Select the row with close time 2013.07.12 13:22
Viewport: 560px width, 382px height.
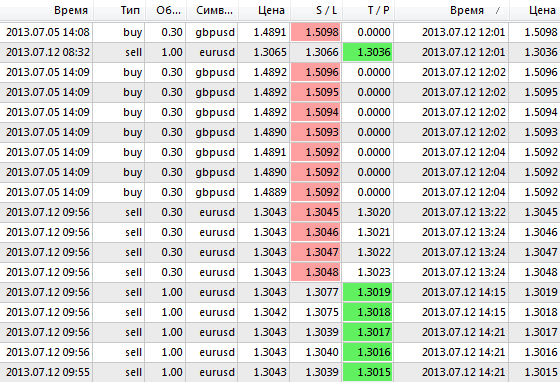pyautogui.click(x=280, y=212)
